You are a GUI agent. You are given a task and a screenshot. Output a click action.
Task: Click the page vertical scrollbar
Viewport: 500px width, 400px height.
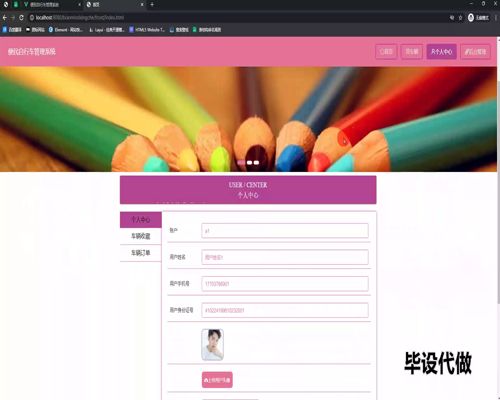coord(498,192)
